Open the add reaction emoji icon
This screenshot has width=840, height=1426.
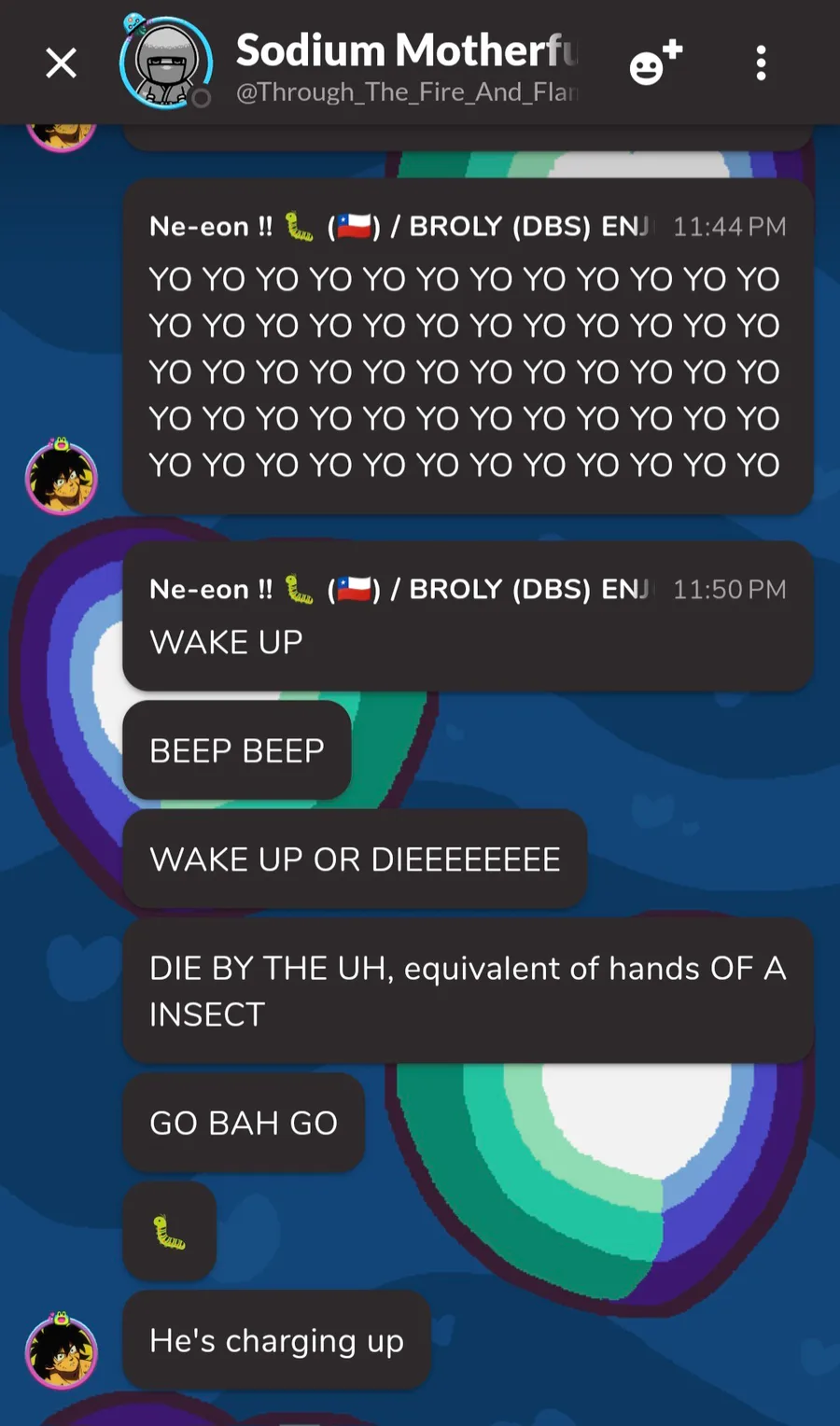tap(655, 63)
